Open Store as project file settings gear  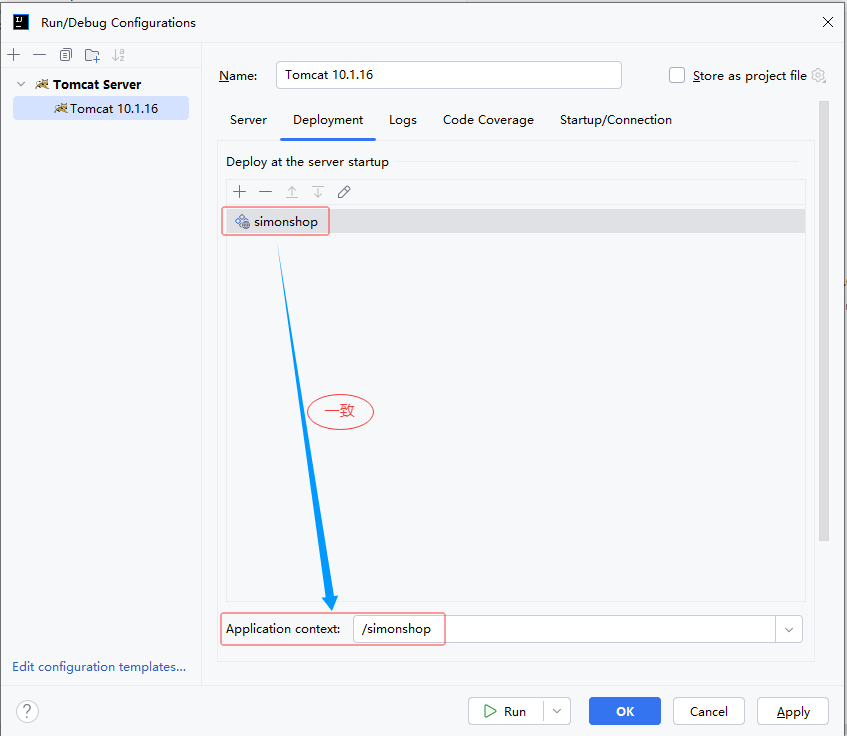[x=819, y=76]
